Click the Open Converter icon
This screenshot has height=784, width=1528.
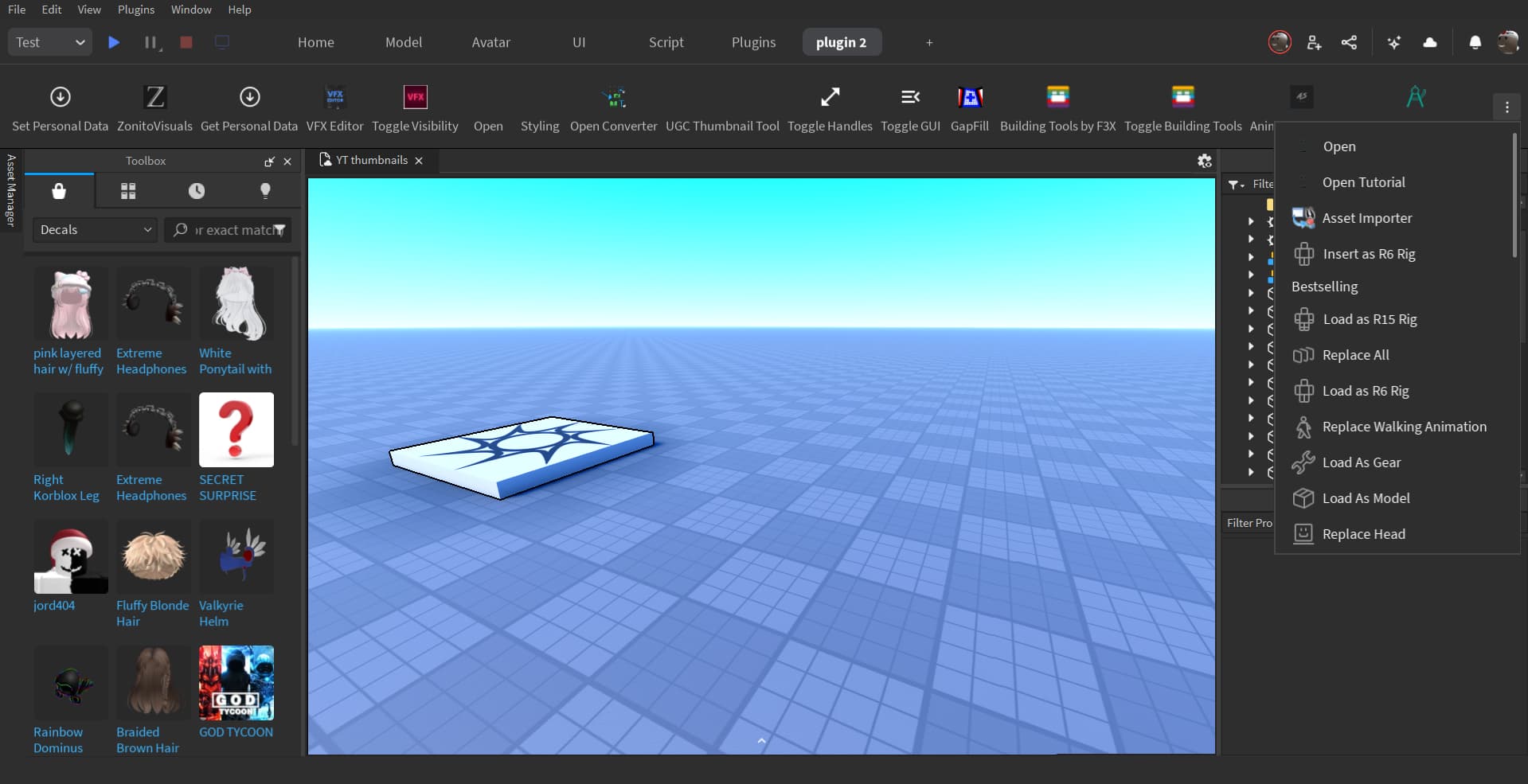point(613,106)
